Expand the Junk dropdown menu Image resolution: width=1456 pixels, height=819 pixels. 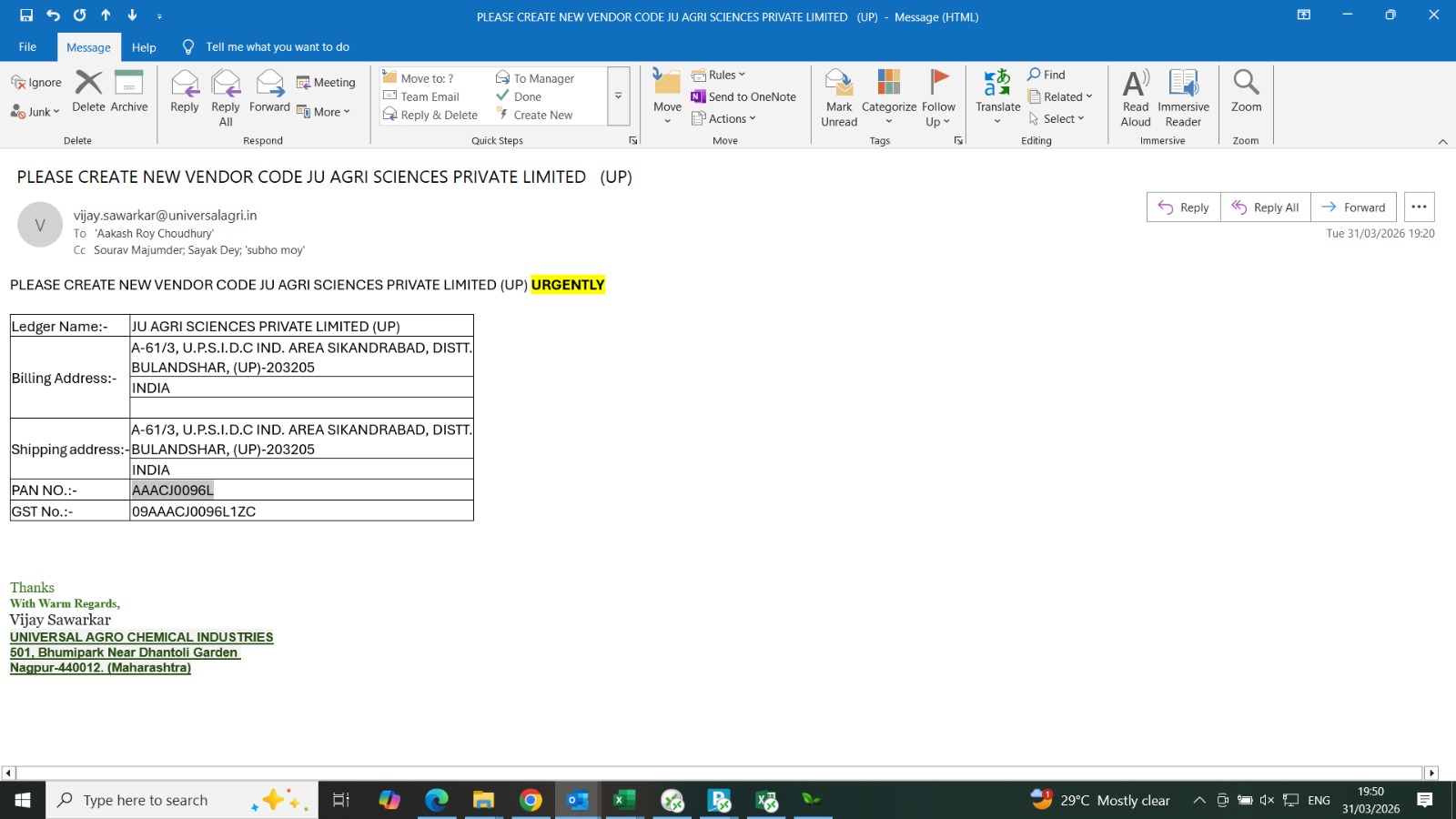tap(36, 112)
